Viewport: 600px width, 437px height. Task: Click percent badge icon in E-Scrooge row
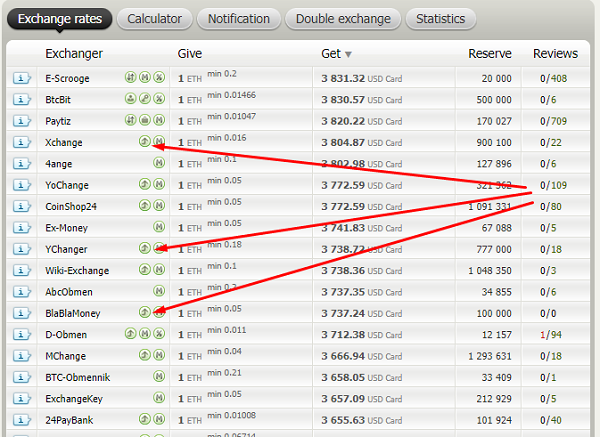coord(159,77)
